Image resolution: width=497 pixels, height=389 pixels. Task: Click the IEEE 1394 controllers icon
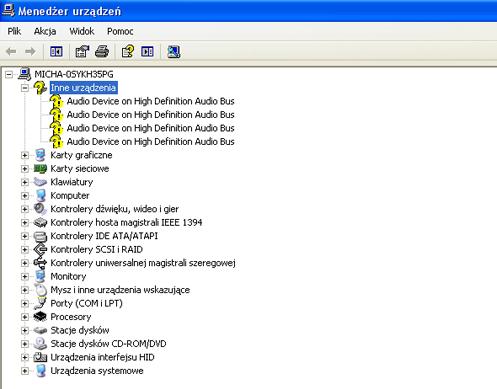[40, 222]
